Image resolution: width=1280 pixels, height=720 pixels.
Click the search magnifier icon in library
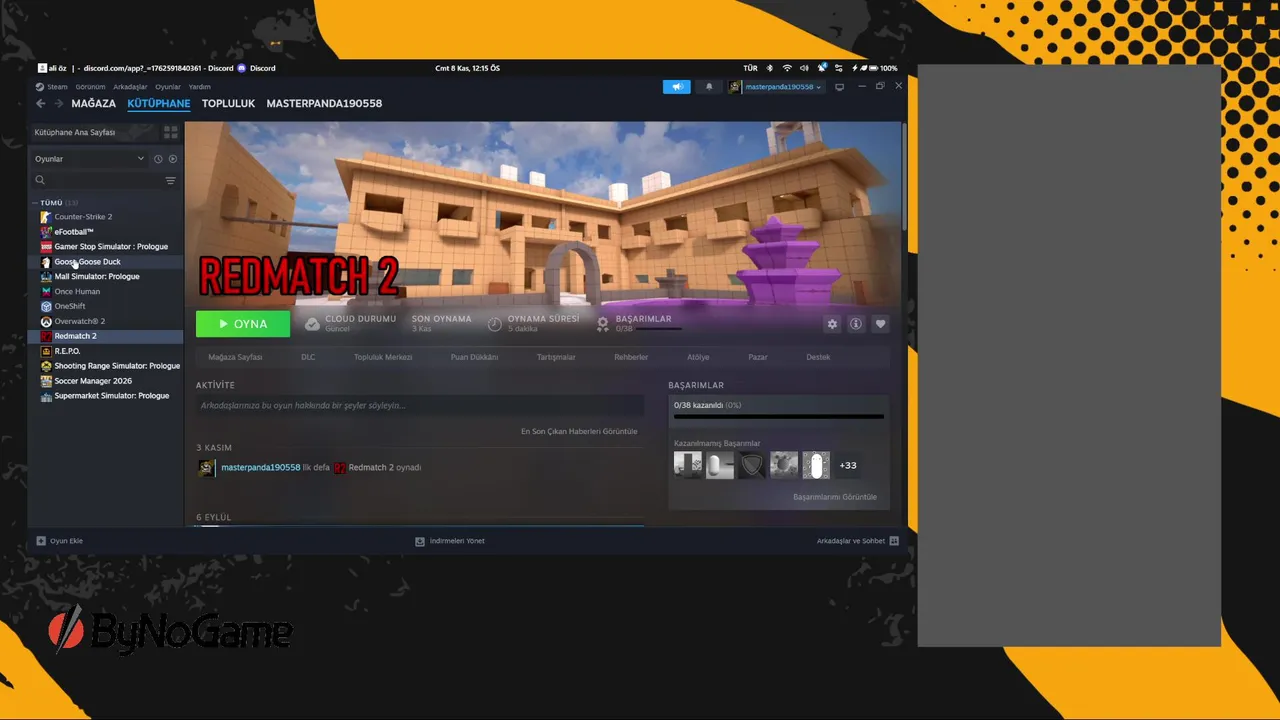pyautogui.click(x=40, y=180)
